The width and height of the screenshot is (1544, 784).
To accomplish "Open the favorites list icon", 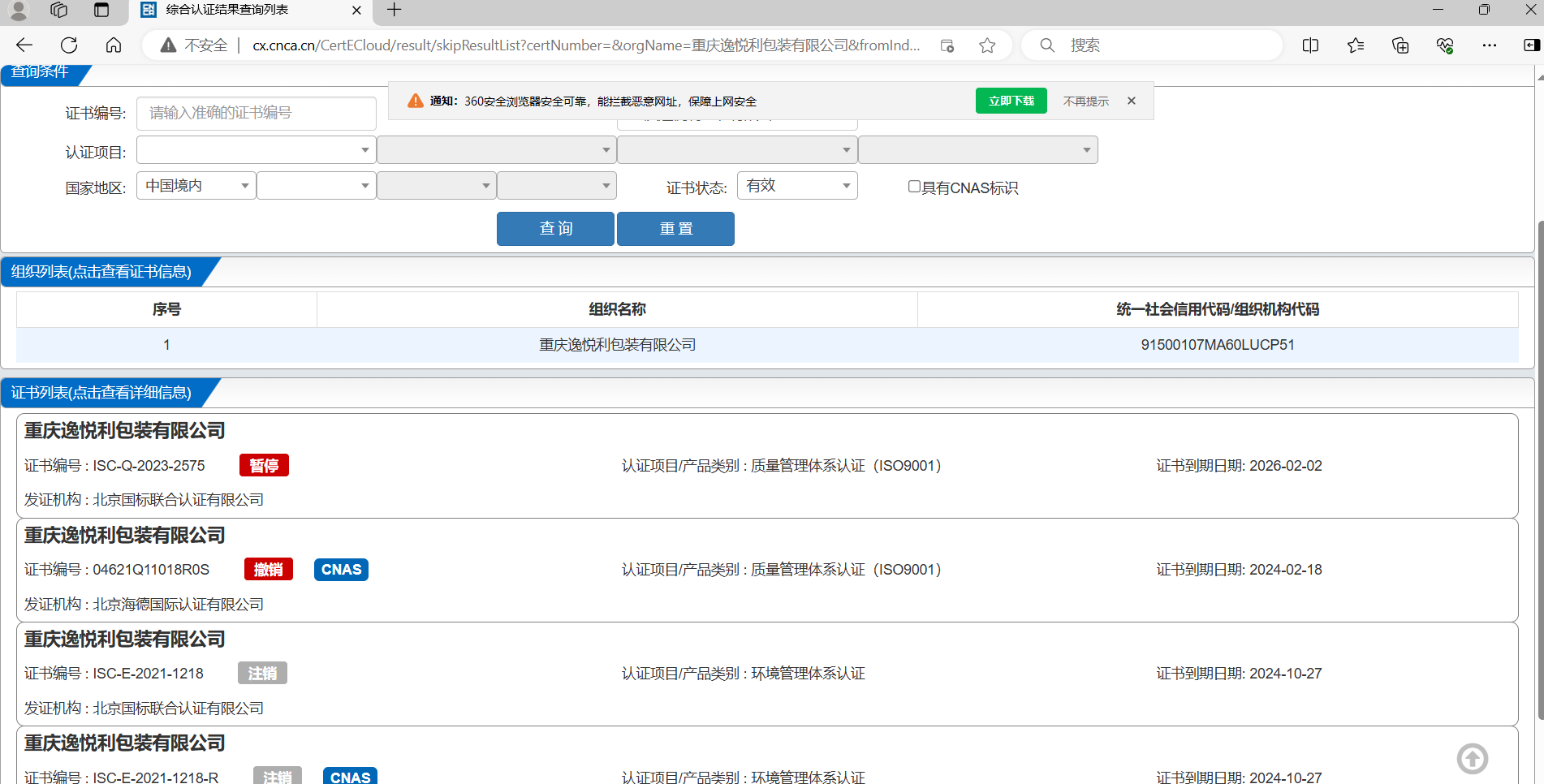I will click(x=1355, y=45).
